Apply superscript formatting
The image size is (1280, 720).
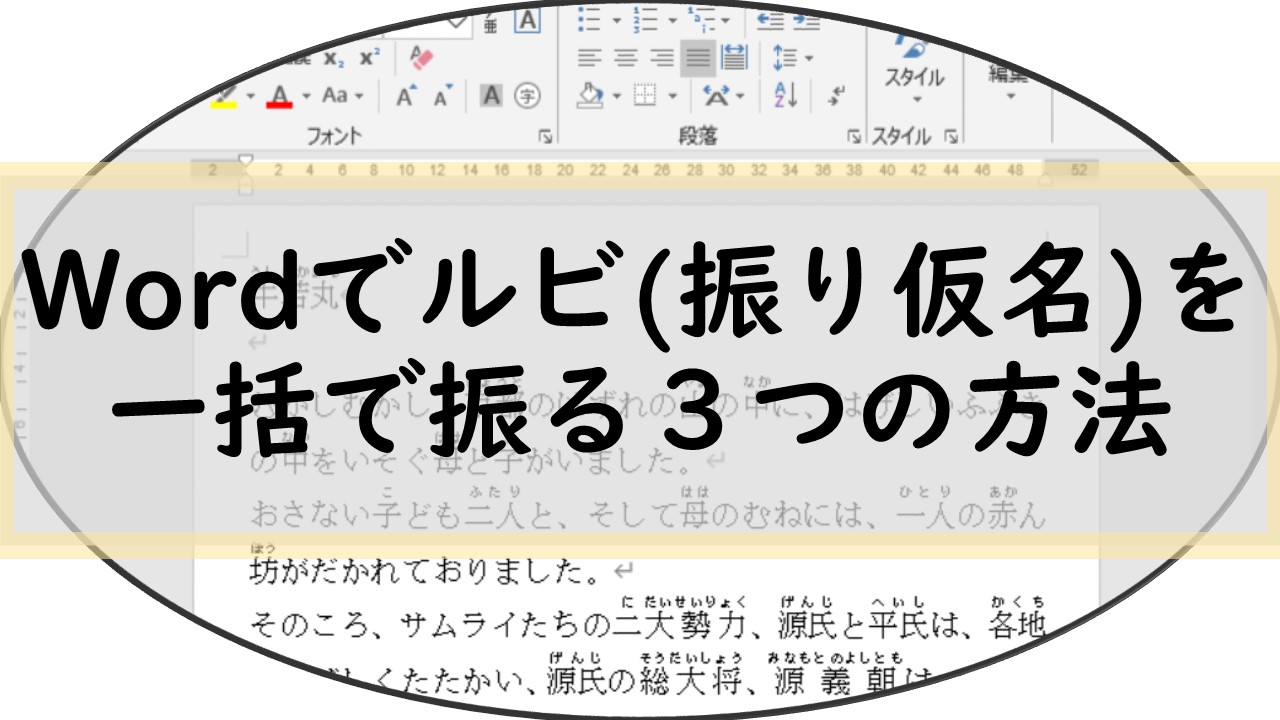(x=370, y=58)
